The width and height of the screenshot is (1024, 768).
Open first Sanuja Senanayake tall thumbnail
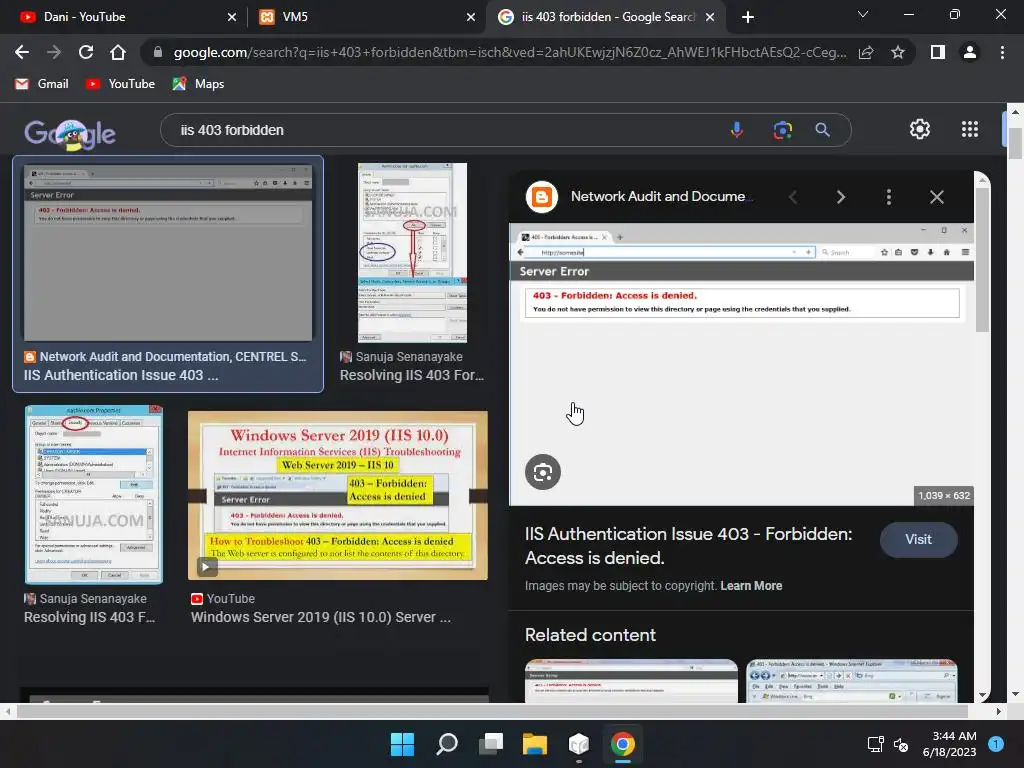point(412,253)
